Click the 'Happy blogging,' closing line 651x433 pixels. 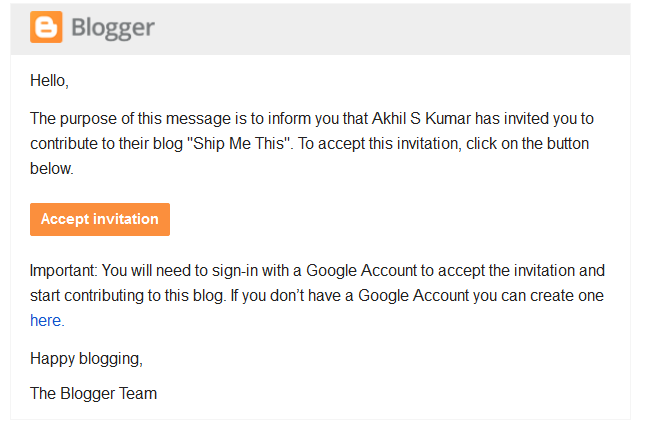86,357
